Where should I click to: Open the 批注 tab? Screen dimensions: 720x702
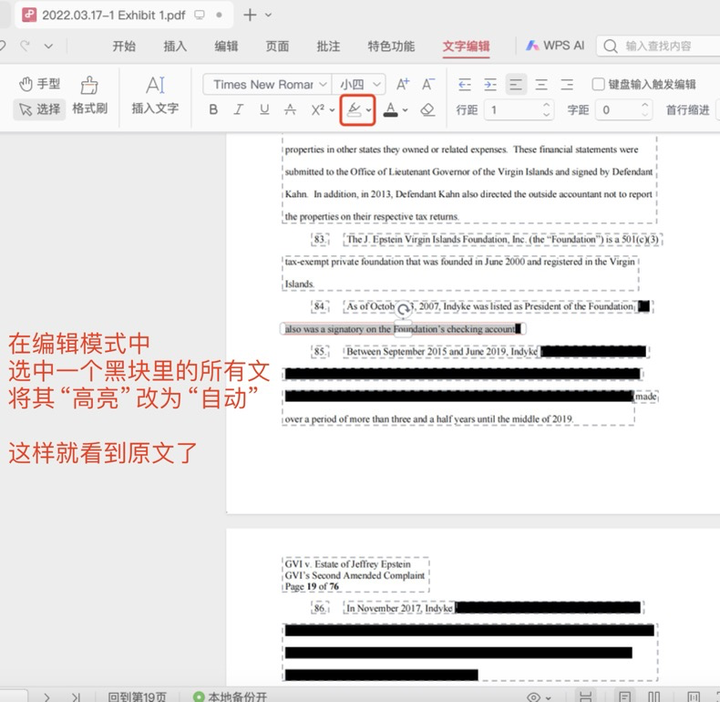coord(328,46)
